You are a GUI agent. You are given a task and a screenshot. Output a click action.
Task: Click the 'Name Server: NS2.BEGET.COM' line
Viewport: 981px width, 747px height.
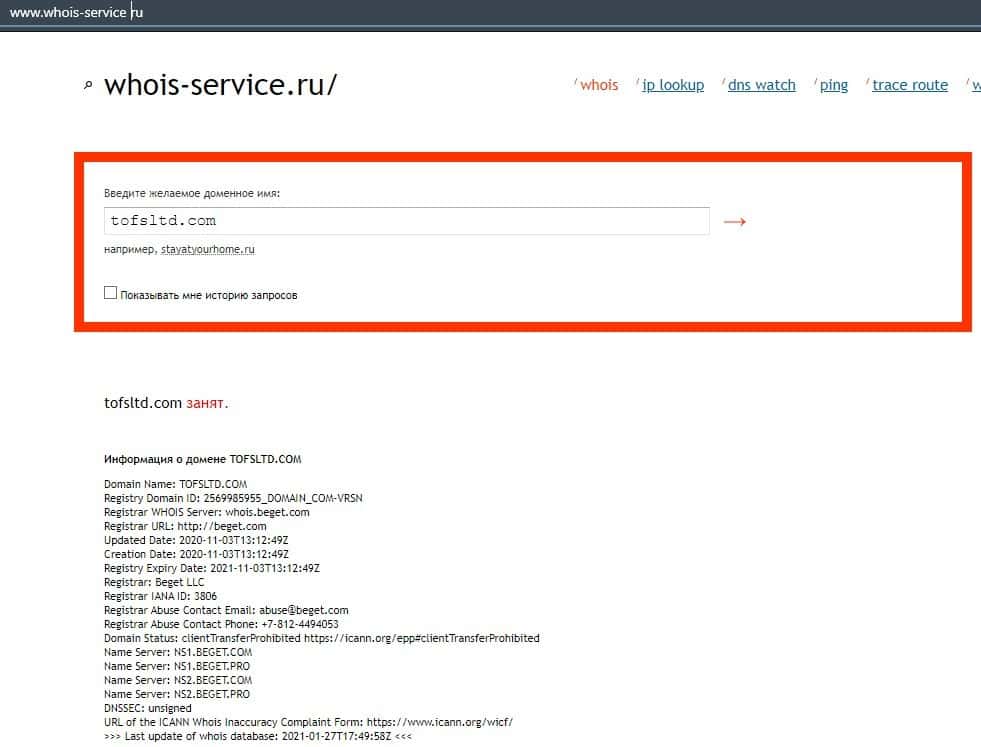click(x=178, y=680)
